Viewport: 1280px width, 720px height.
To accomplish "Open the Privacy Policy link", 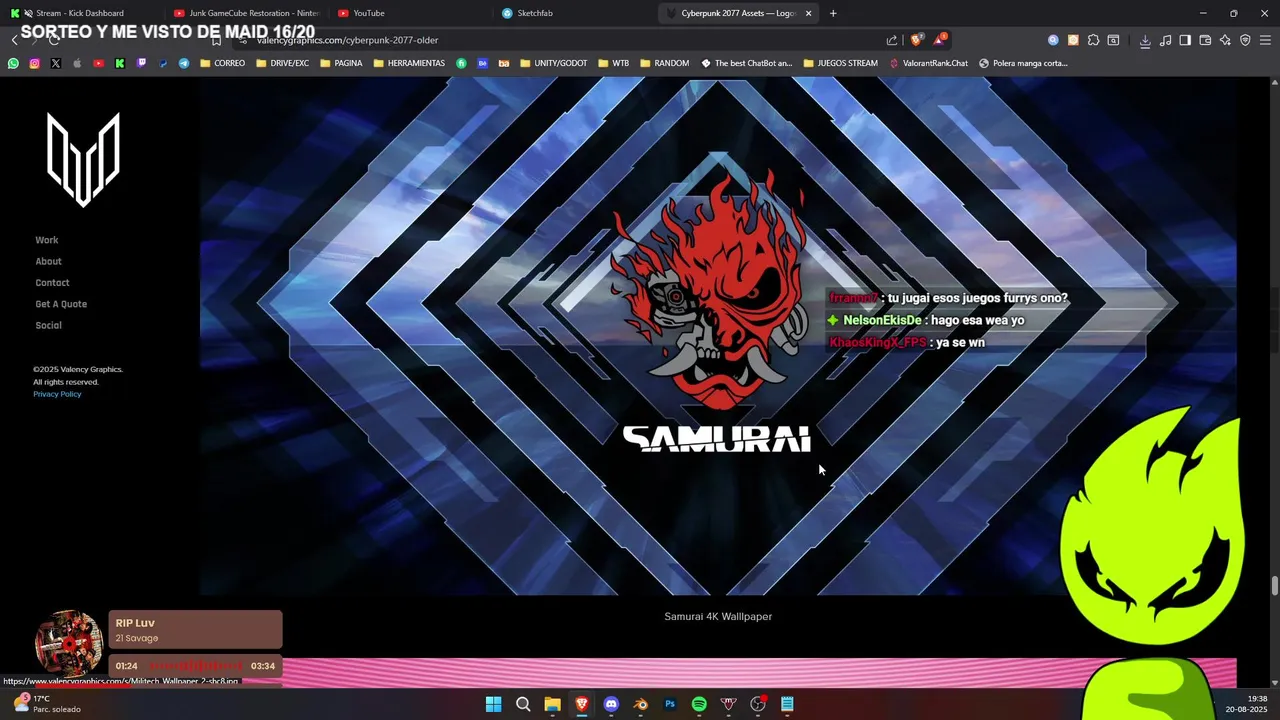I will click(x=57, y=394).
